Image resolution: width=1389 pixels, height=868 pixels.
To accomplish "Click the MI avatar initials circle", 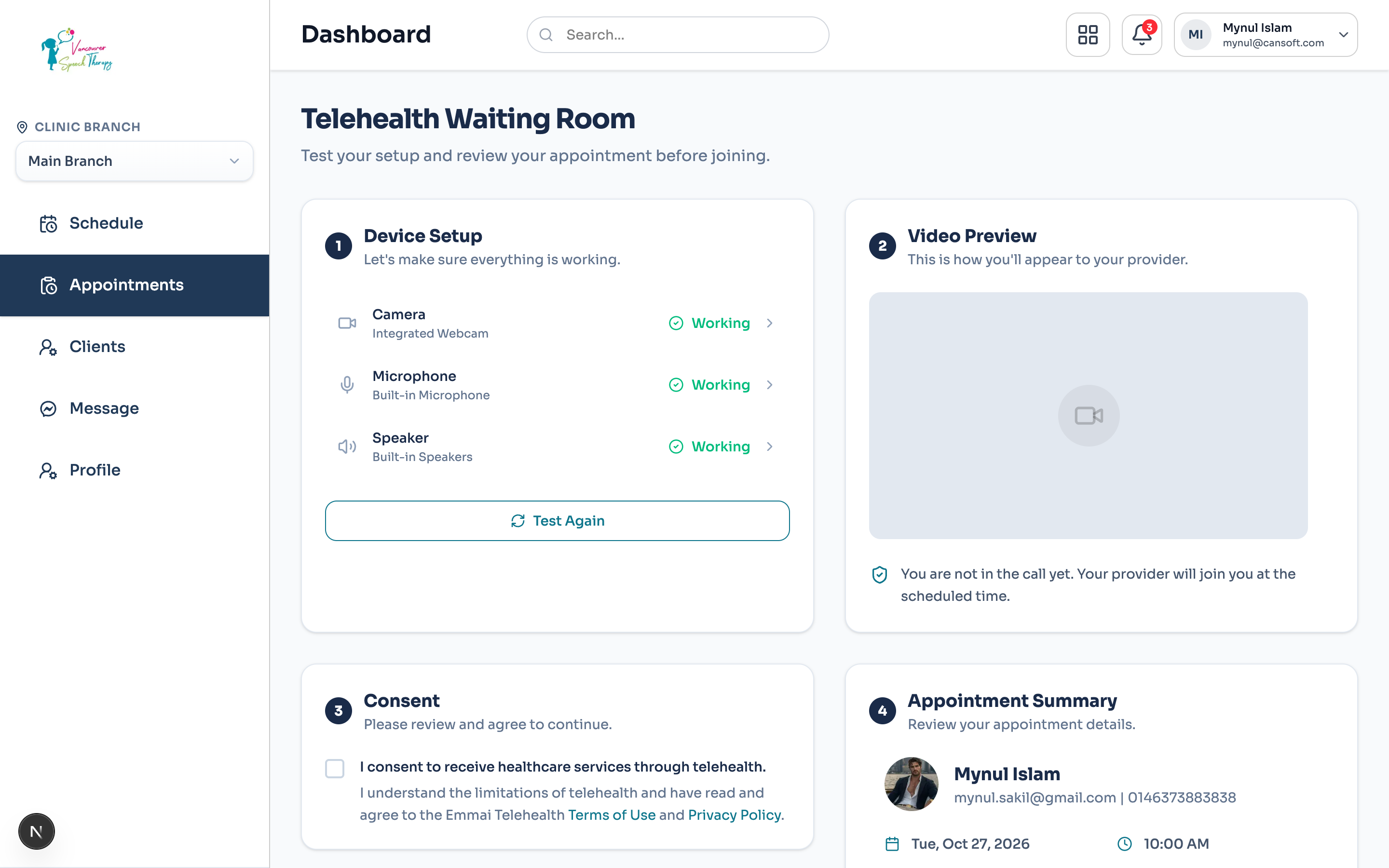I will pyautogui.click(x=1196, y=34).
